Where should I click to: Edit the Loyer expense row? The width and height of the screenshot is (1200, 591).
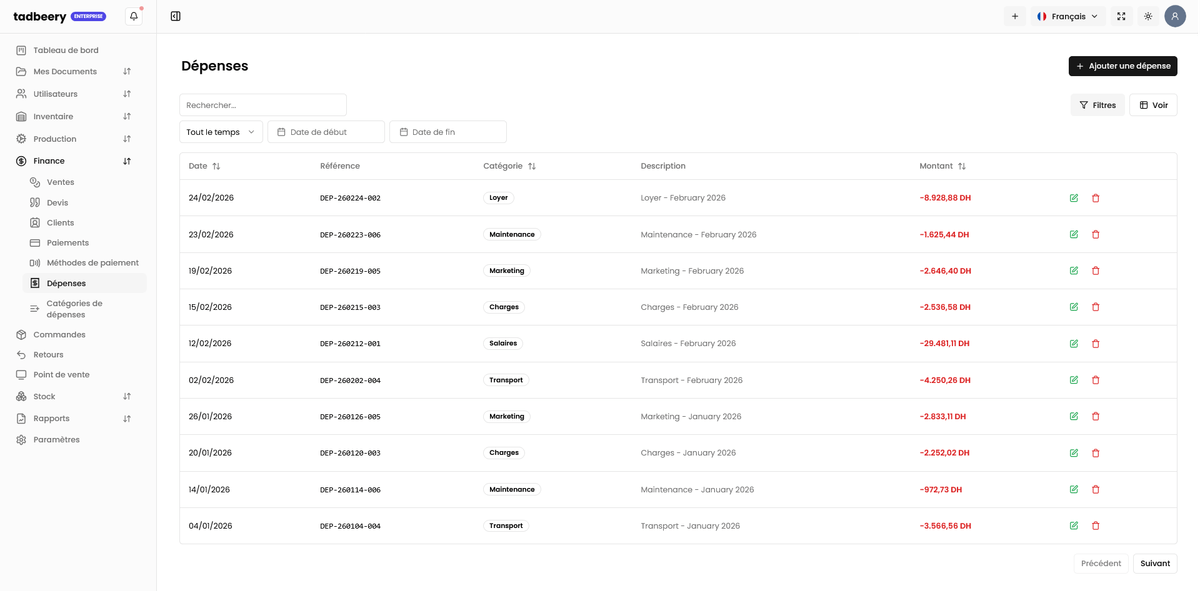1074,198
